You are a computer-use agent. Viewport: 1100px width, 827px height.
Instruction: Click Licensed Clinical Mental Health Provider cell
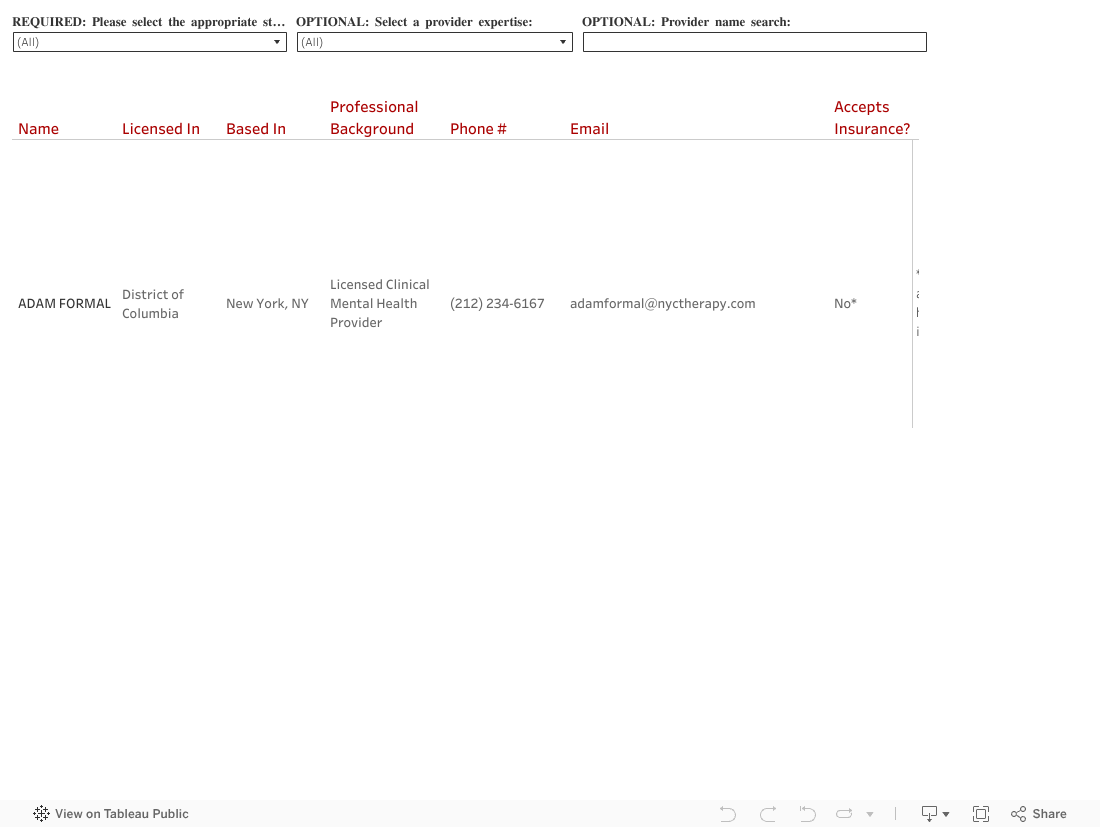(x=380, y=304)
